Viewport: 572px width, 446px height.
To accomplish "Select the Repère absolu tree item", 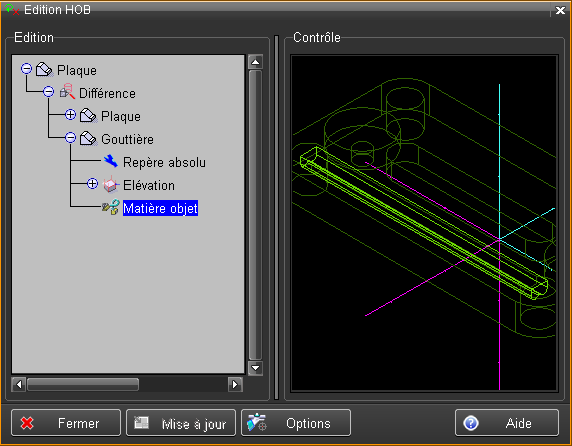I will click(x=164, y=162).
